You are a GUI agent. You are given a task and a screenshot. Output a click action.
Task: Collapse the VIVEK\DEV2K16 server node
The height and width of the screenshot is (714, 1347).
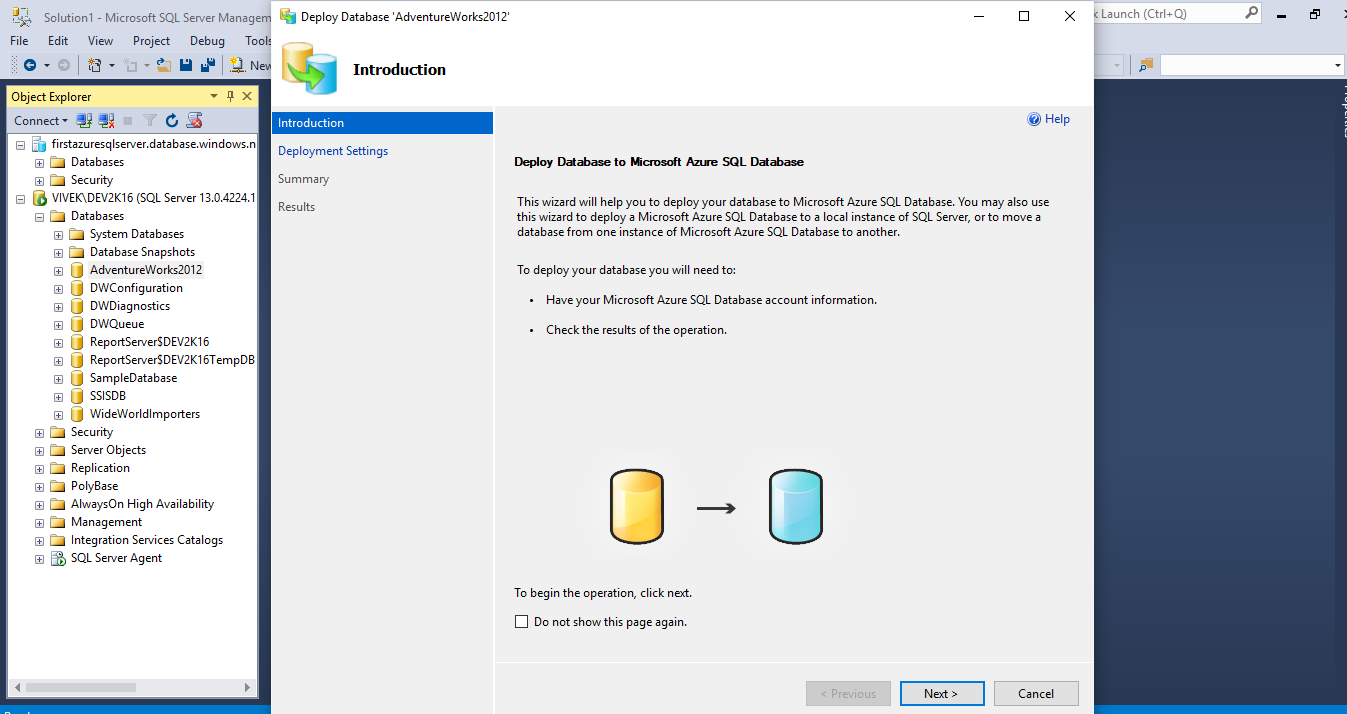[x=20, y=198]
